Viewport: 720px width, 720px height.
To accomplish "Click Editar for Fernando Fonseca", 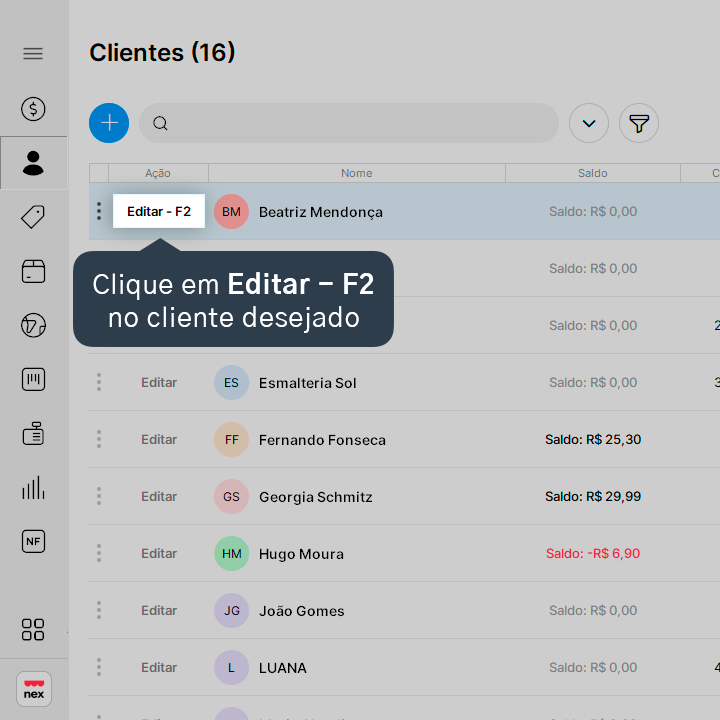I will pos(159,439).
